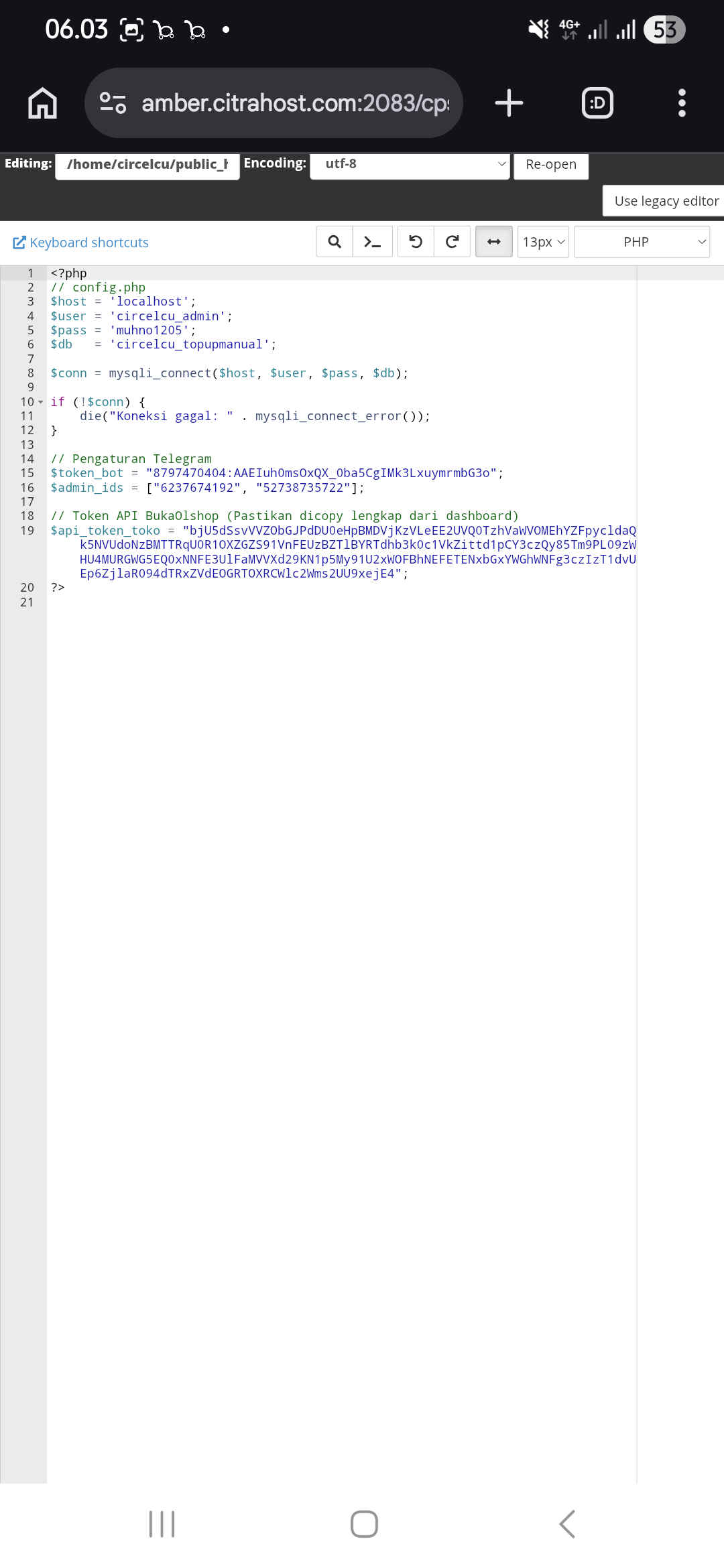Tap the Android back navigation button

coord(567,1524)
